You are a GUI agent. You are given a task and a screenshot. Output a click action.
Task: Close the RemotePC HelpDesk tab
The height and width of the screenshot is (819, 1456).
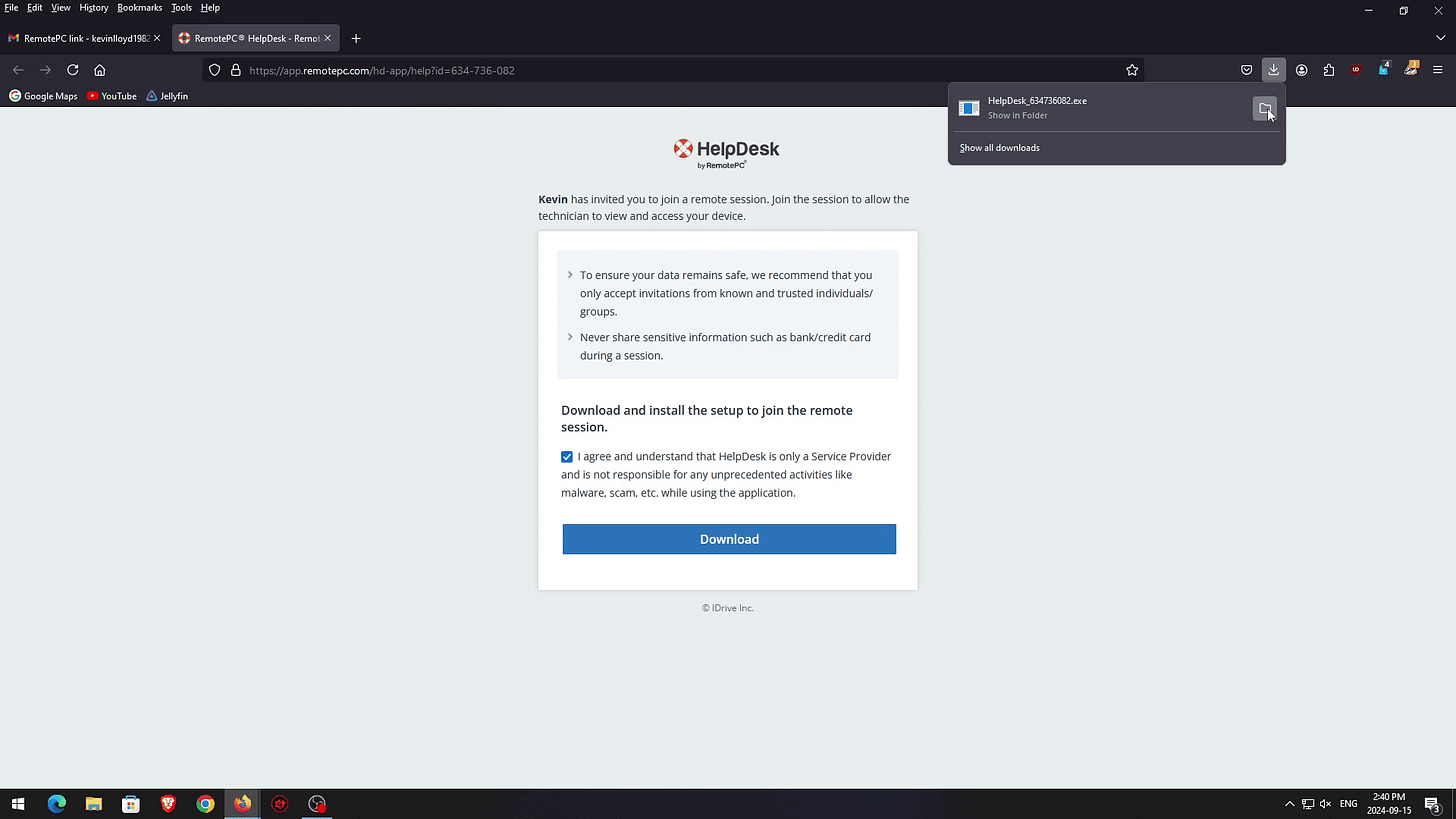coord(327,38)
